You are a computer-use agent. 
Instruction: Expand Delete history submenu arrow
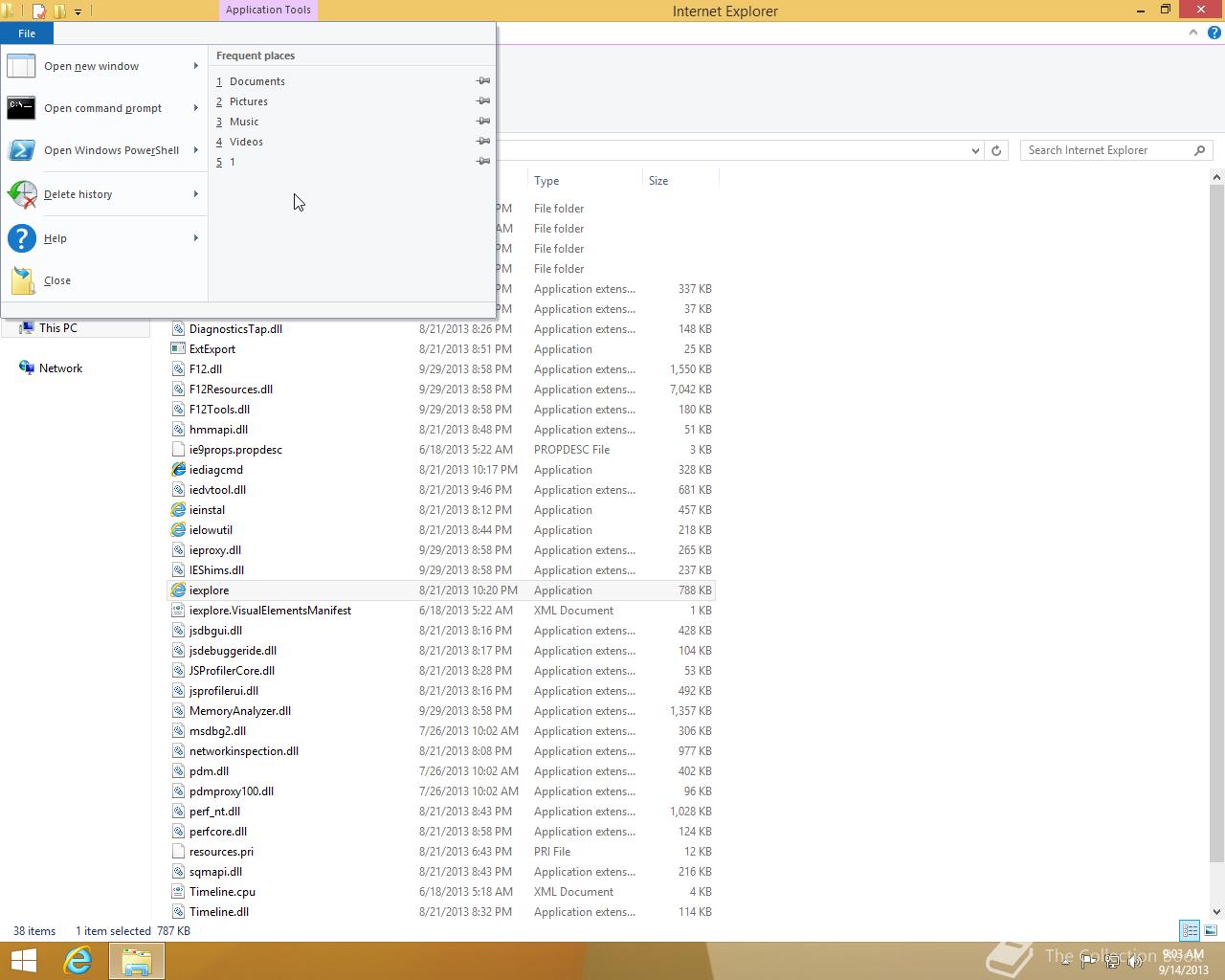[195, 194]
